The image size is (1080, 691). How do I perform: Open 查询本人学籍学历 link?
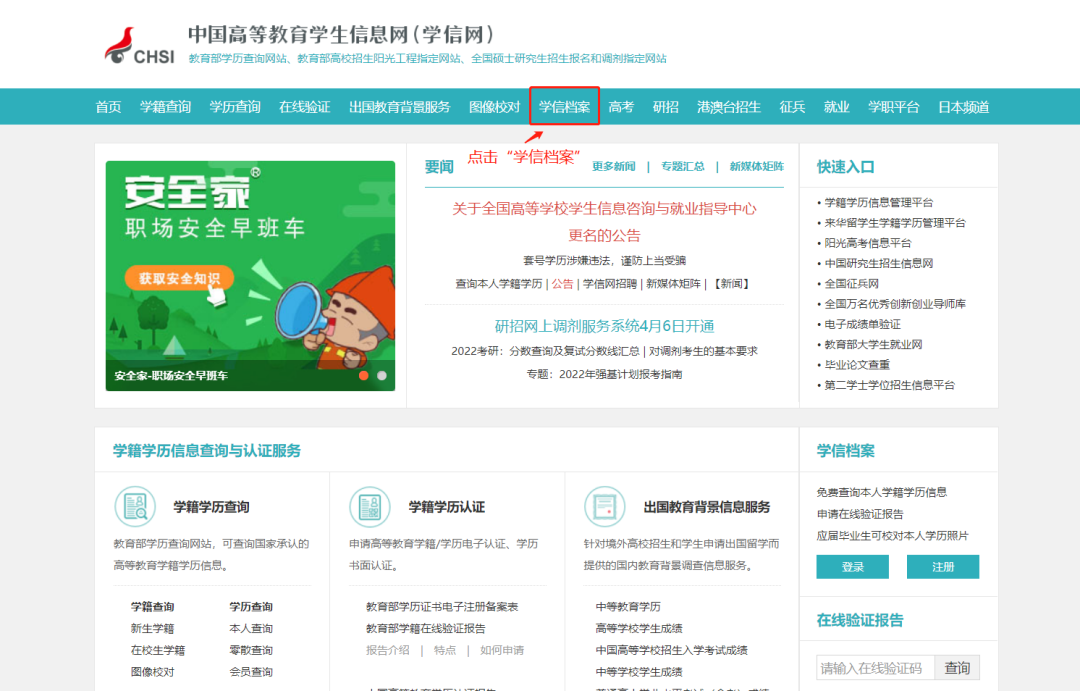(499, 284)
